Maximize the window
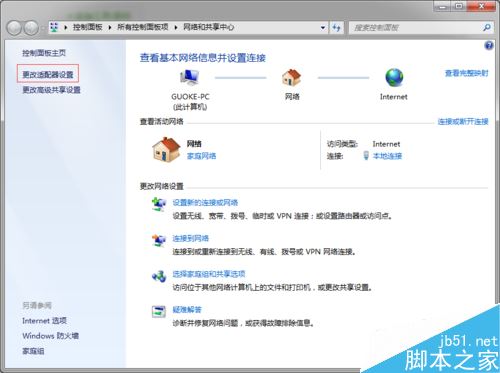Image resolution: width=500 pixels, height=373 pixels. [459, 6]
